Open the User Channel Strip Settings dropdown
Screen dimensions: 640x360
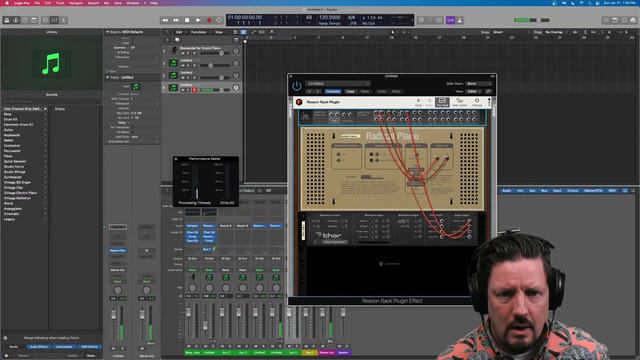pos(25,109)
